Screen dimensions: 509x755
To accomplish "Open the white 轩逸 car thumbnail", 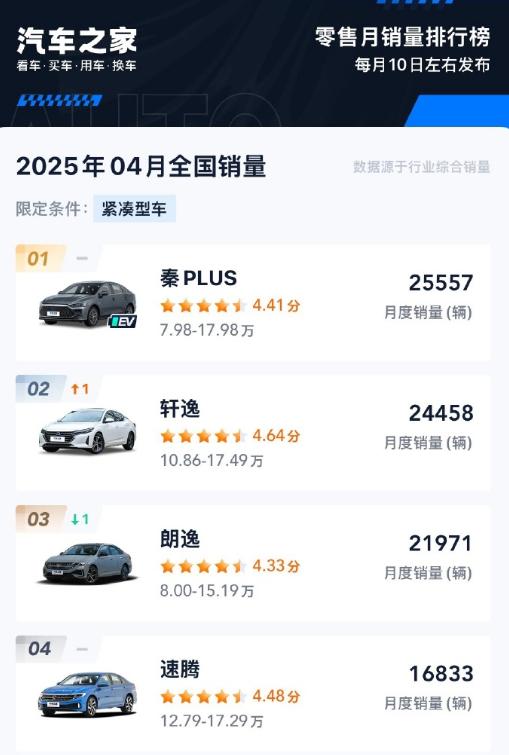I will tap(88, 430).
